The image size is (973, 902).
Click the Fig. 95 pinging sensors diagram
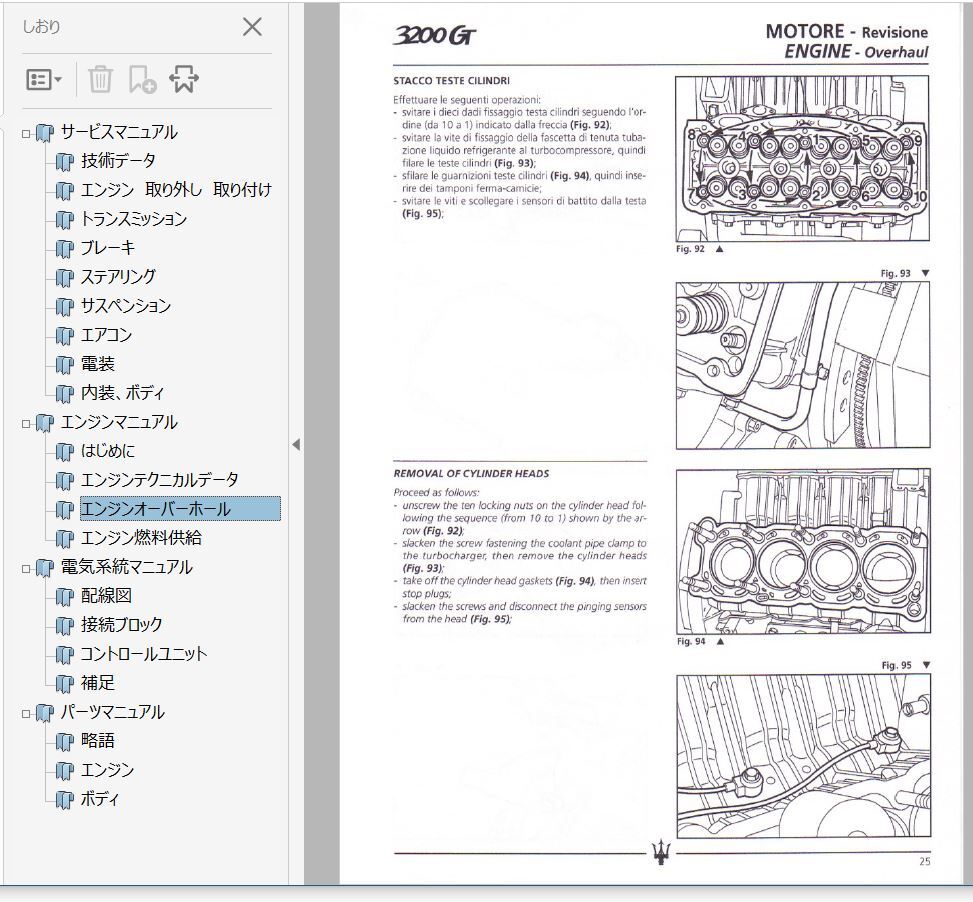click(804, 756)
